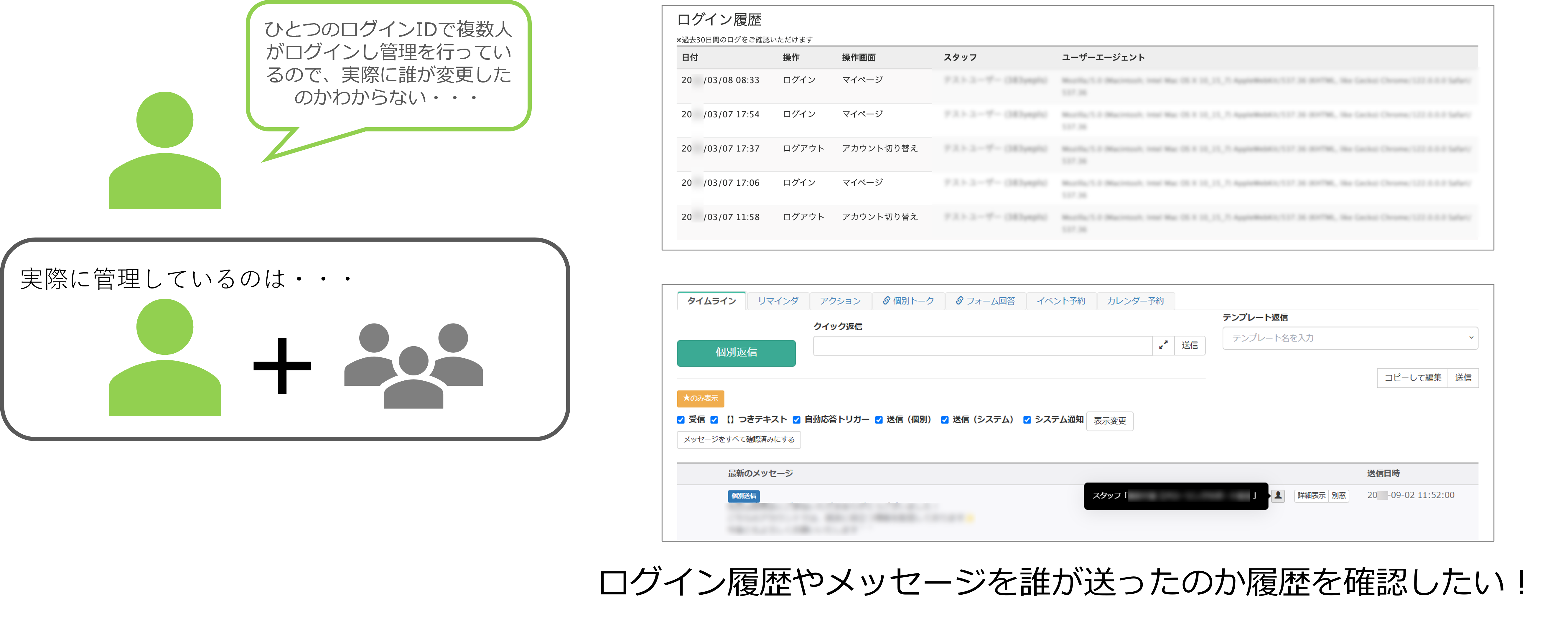
Task: Click the 操作画面 column header
Action: [x=858, y=57]
